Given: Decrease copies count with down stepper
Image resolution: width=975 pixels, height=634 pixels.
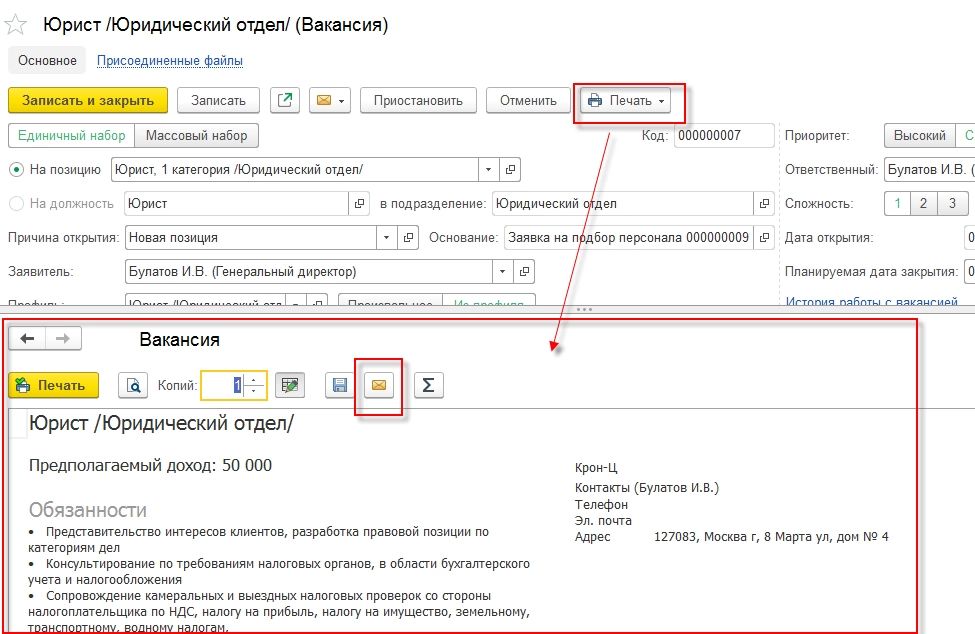Looking at the screenshot, I should tap(254, 391).
